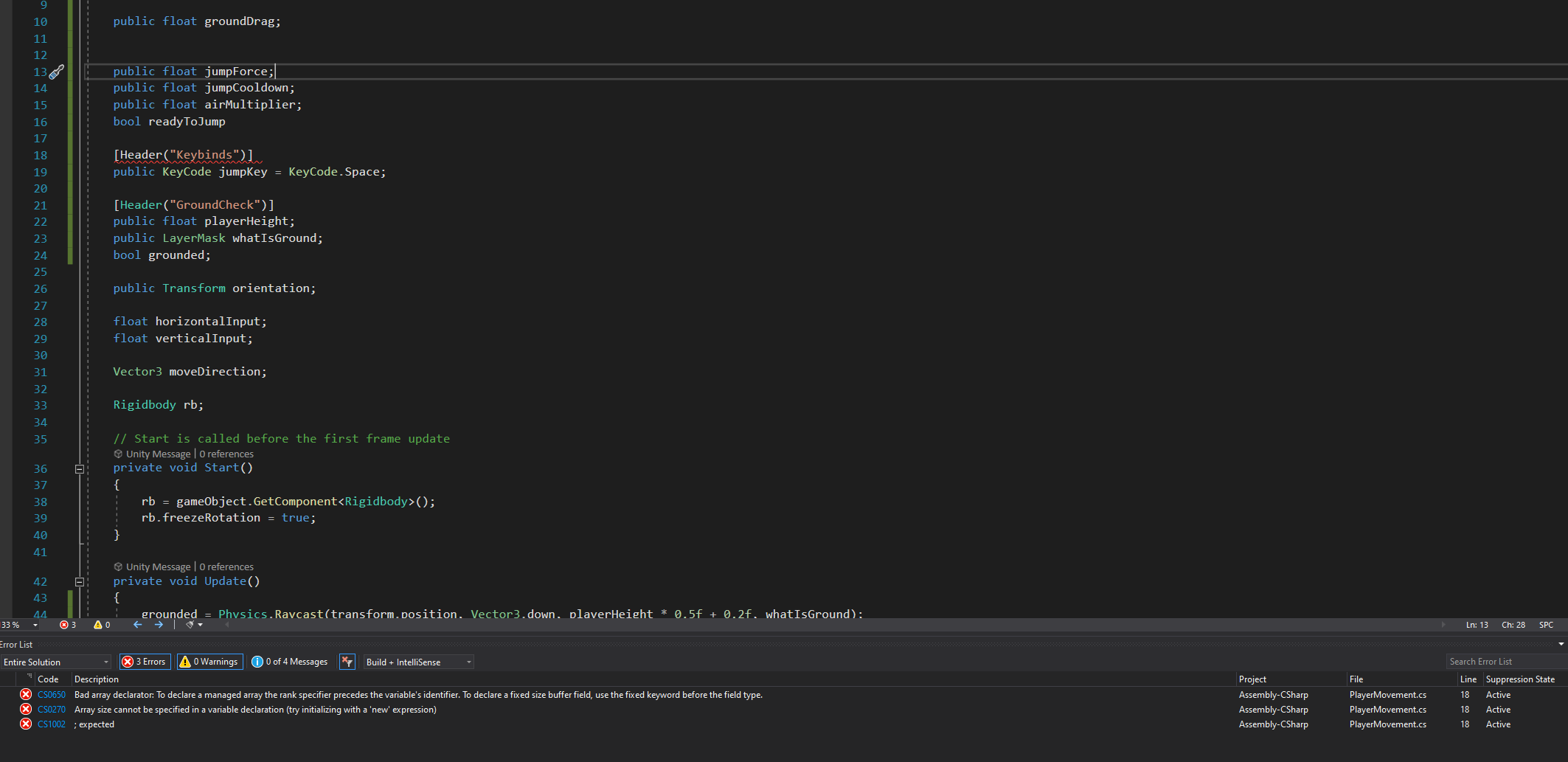Screen dimensions: 1568x762
Task: Navigate forward with the right arrow
Action: (x=159, y=625)
